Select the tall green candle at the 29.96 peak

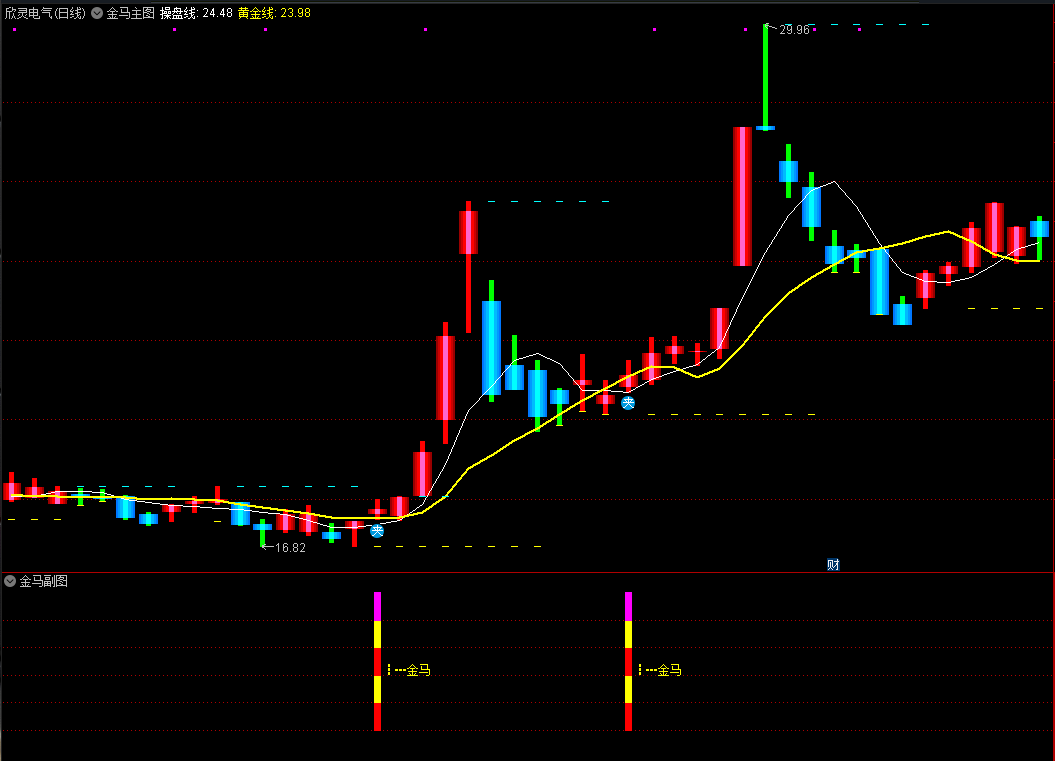(765, 76)
